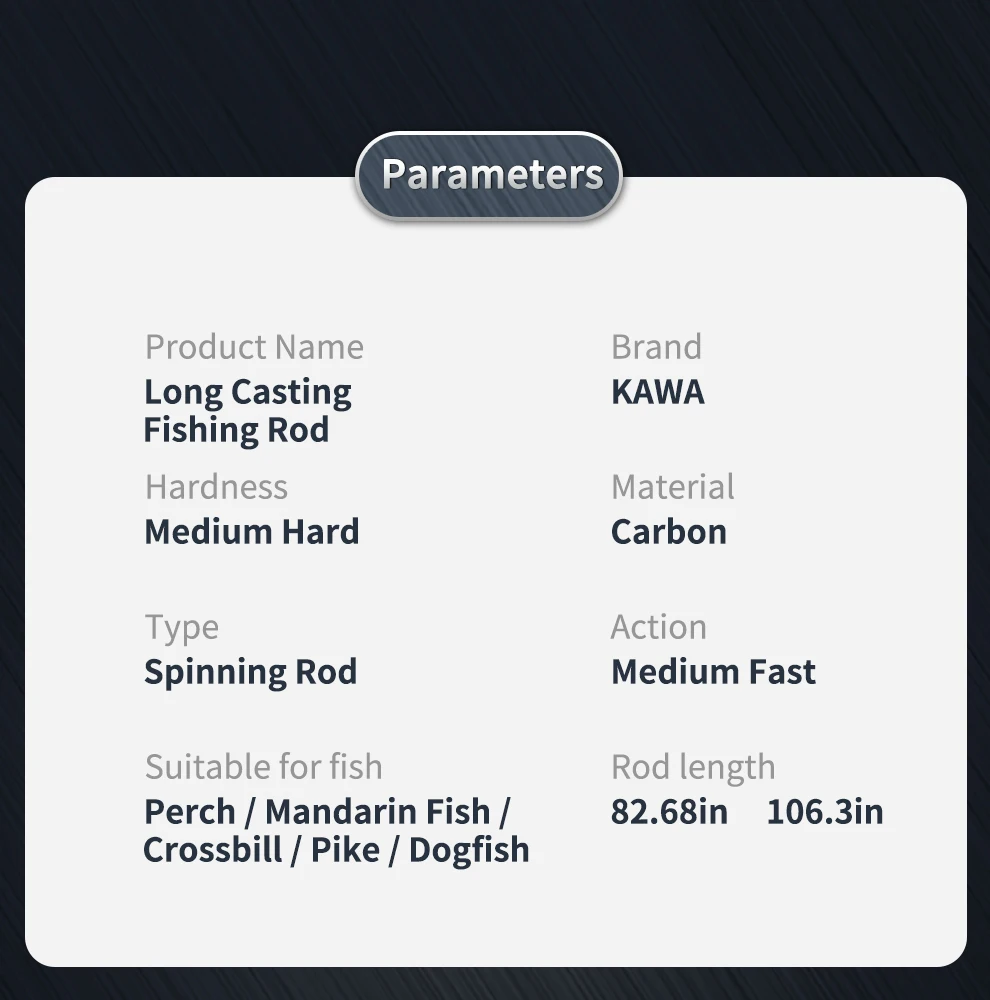Click the Product Name label
This screenshot has width=990, height=1000.
click(254, 347)
